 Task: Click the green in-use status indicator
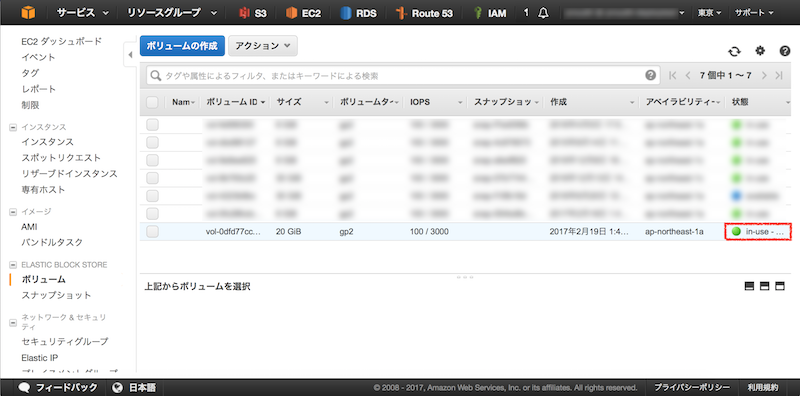coord(736,231)
